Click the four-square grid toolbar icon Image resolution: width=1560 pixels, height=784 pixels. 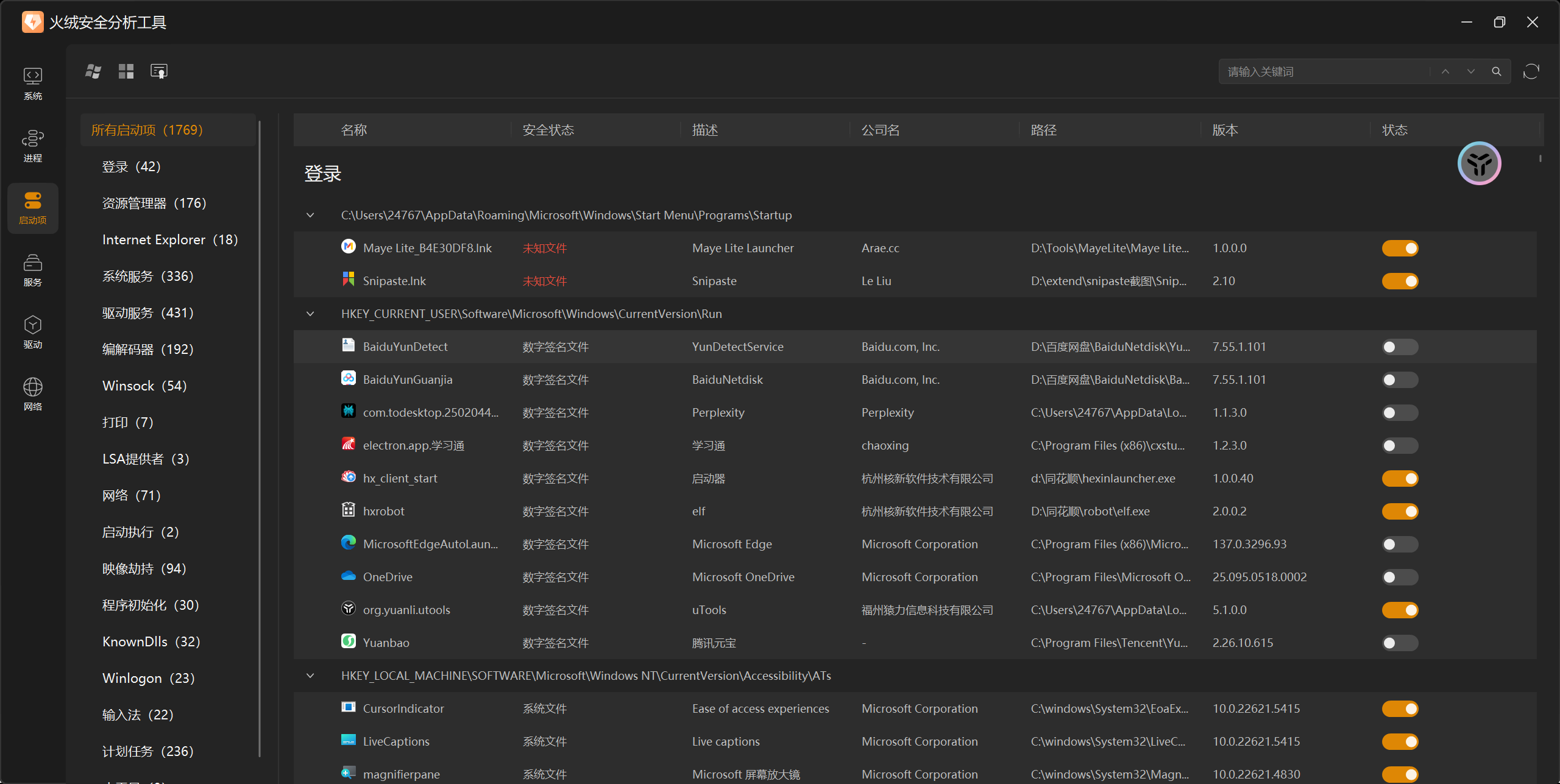click(126, 72)
